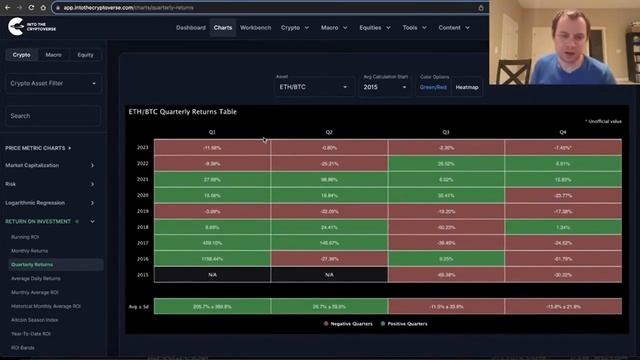Image resolution: width=640 pixels, height=360 pixels.
Task: Click the lock icon in the address bar
Action: pyautogui.click(x=58, y=8)
